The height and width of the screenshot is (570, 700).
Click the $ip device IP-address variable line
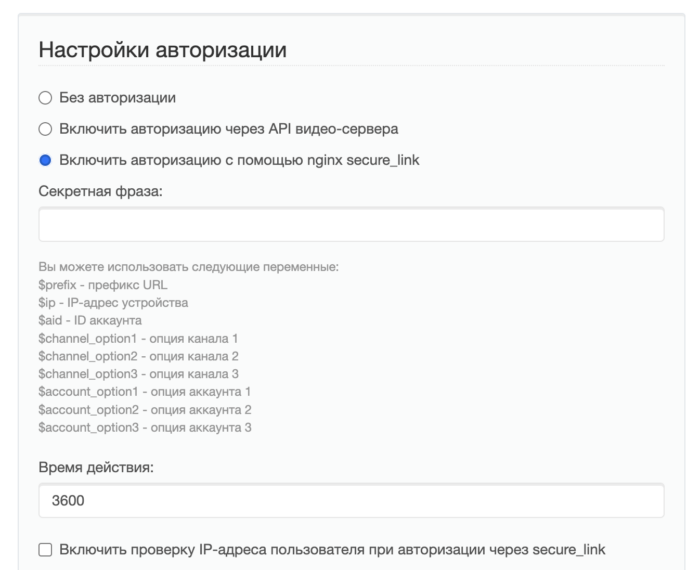pyautogui.click(x=113, y=303)
